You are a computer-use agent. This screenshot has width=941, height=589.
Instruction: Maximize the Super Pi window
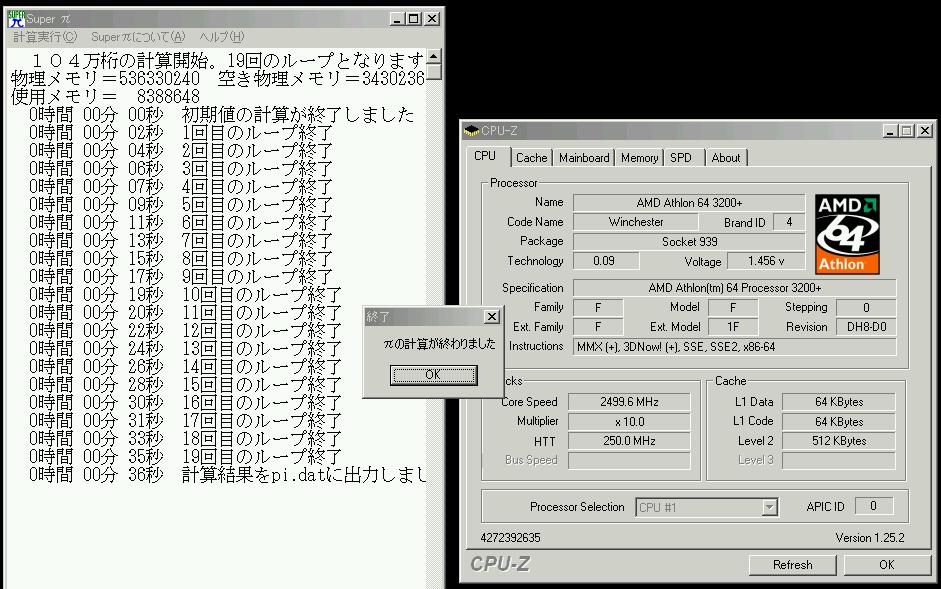click(x=413, y=19)
